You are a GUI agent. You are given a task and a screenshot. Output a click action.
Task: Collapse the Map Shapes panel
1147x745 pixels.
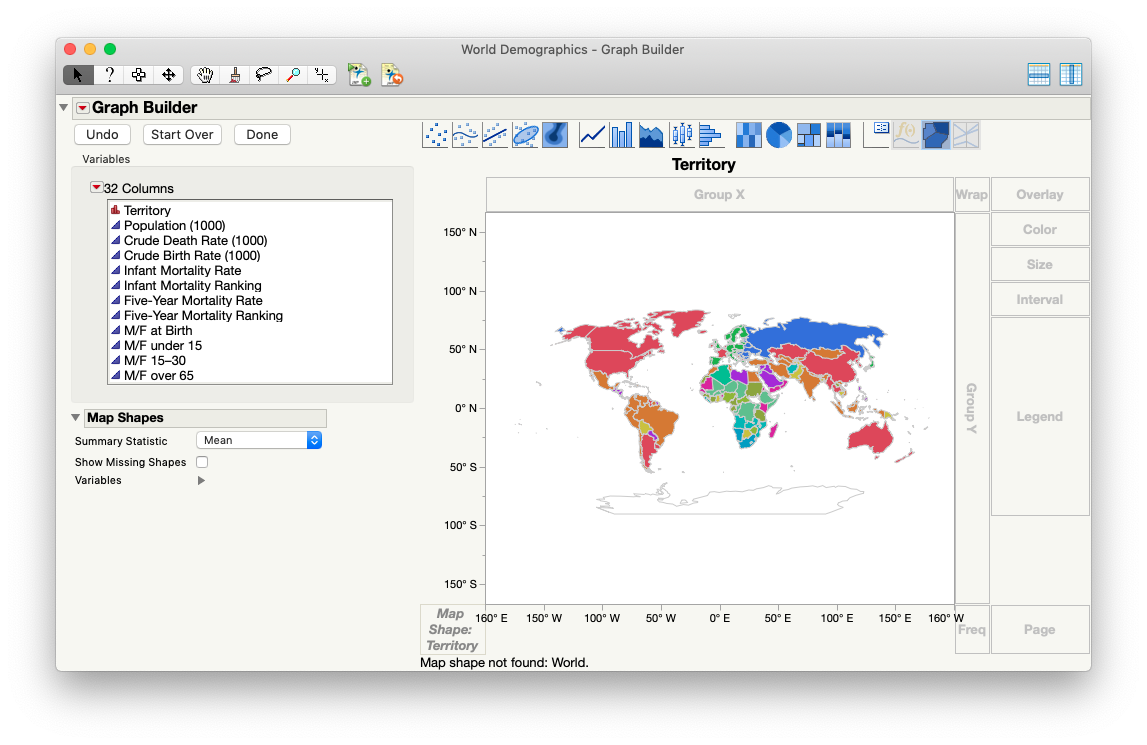coord(75,417)
